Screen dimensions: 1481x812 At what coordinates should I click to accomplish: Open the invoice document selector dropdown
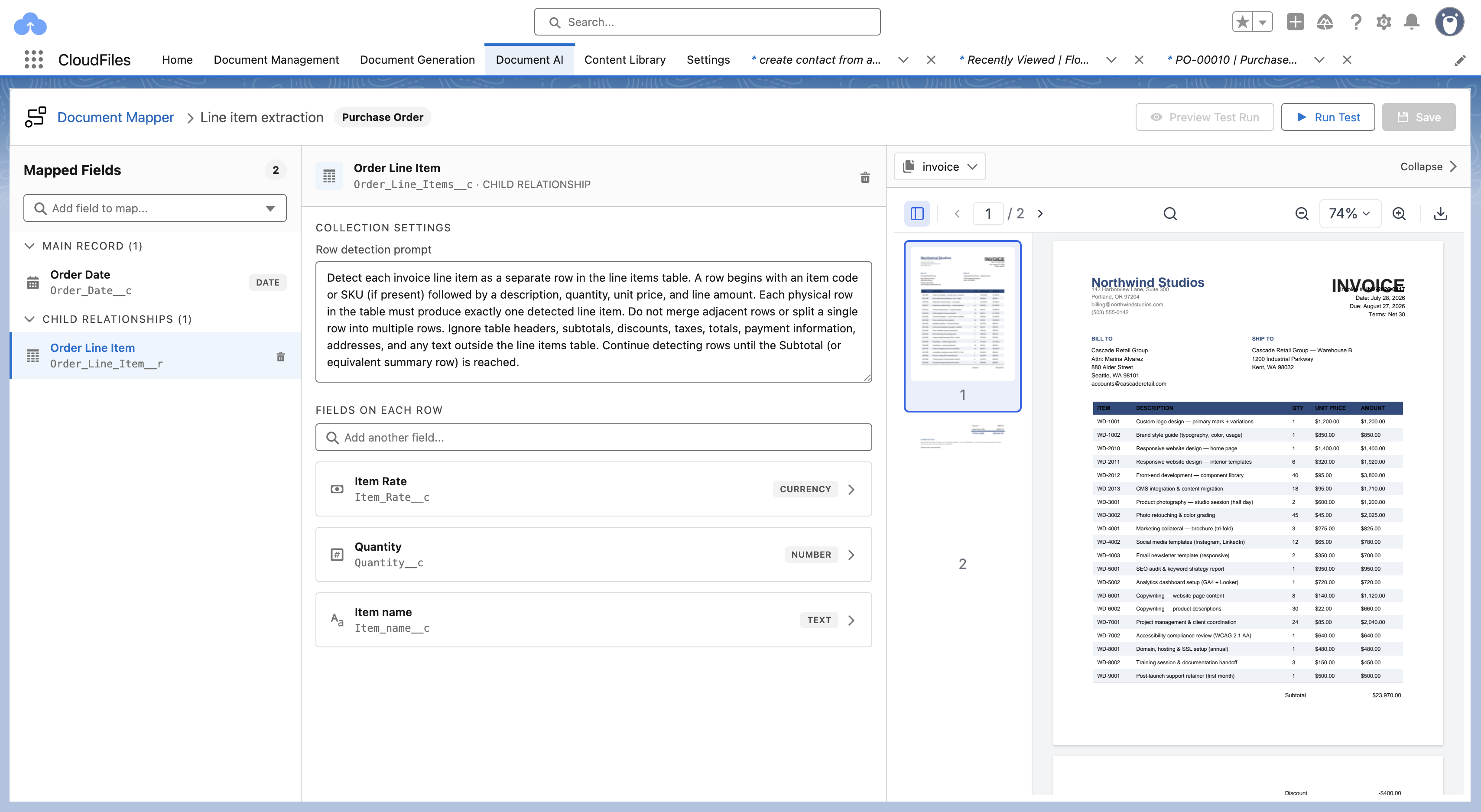click(939, 166)
